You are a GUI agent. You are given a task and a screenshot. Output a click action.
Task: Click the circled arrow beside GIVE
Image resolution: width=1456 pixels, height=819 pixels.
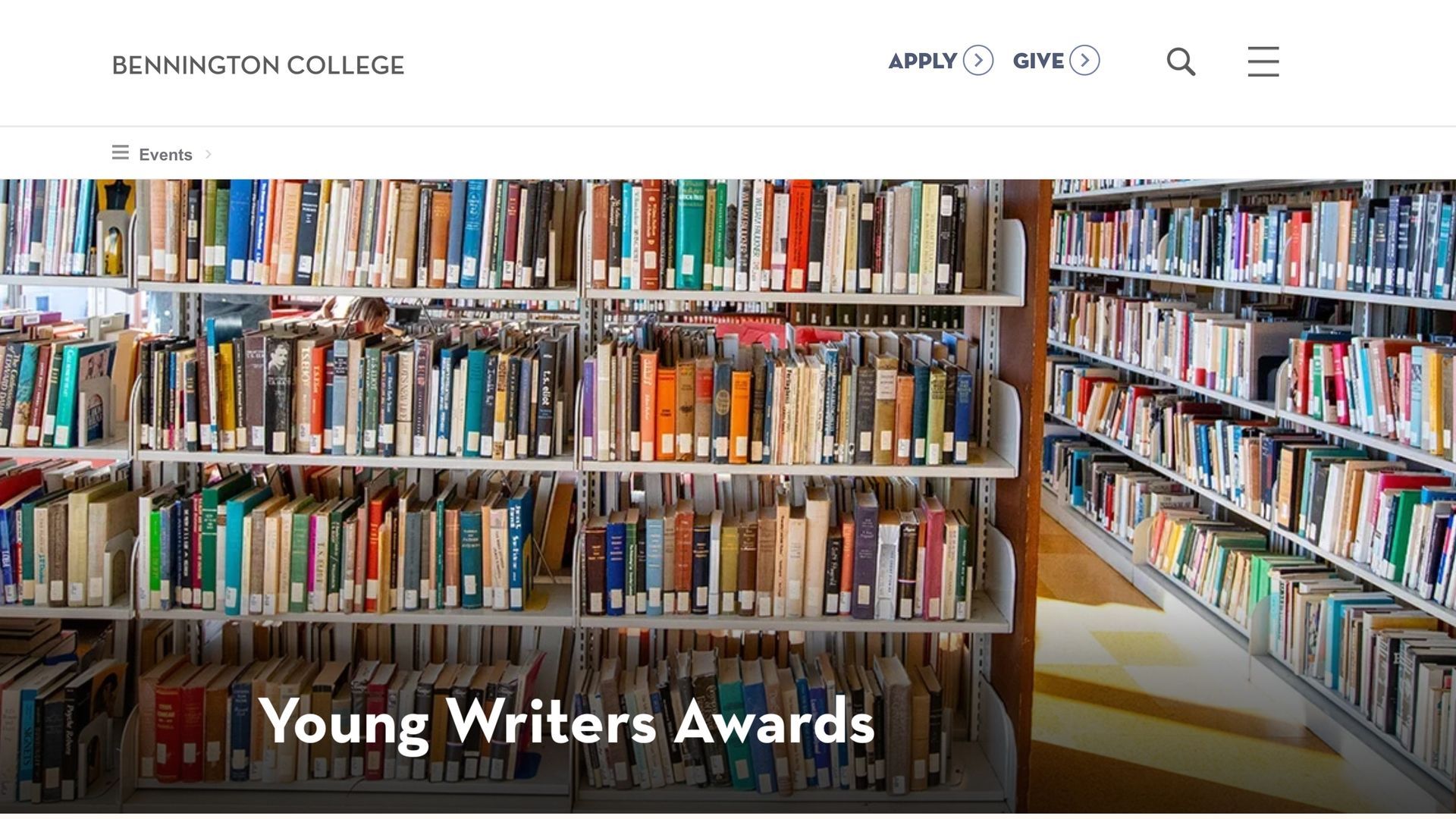click(x=1084, y=61)
